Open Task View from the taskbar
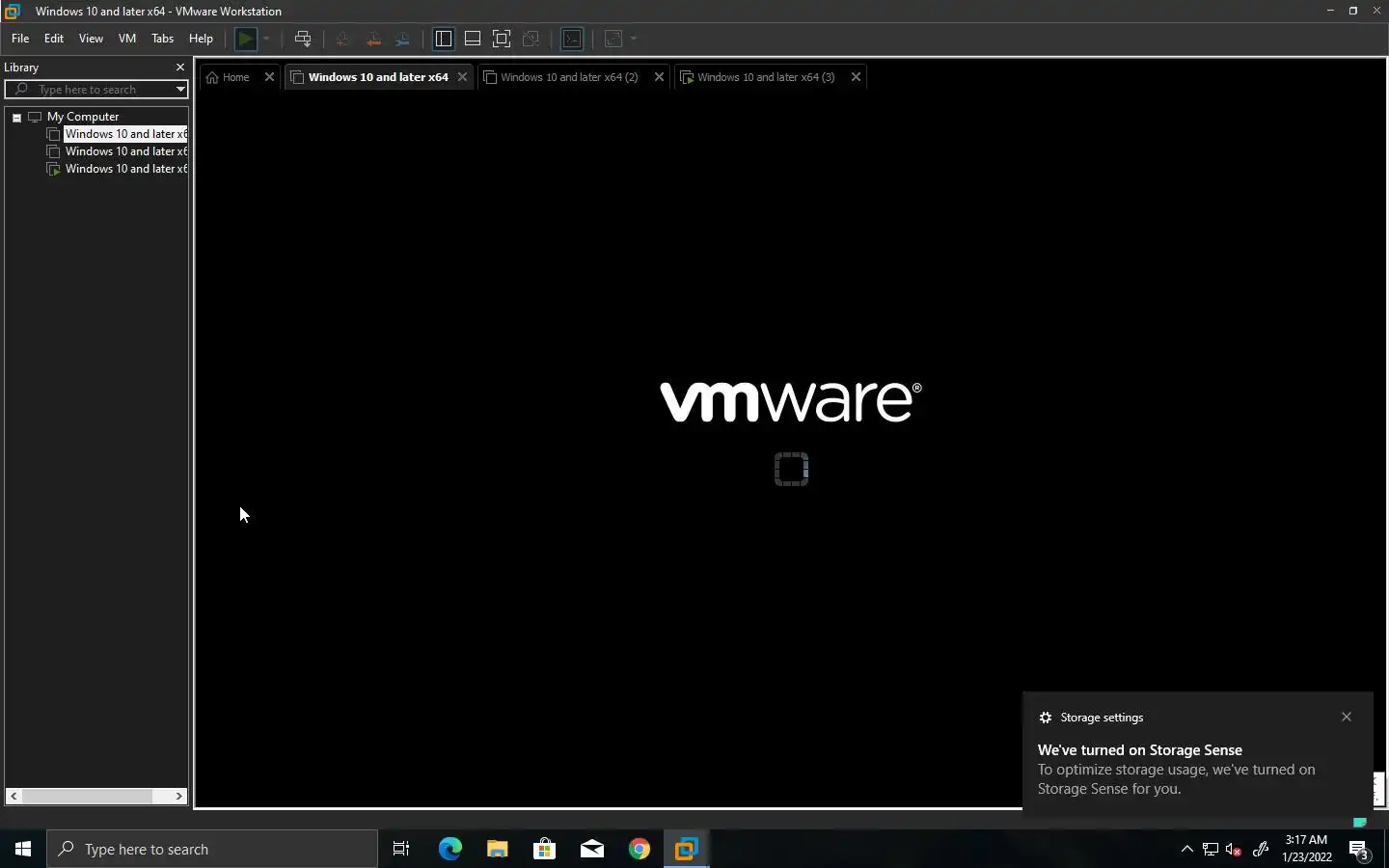 click(x=401, y=849)
